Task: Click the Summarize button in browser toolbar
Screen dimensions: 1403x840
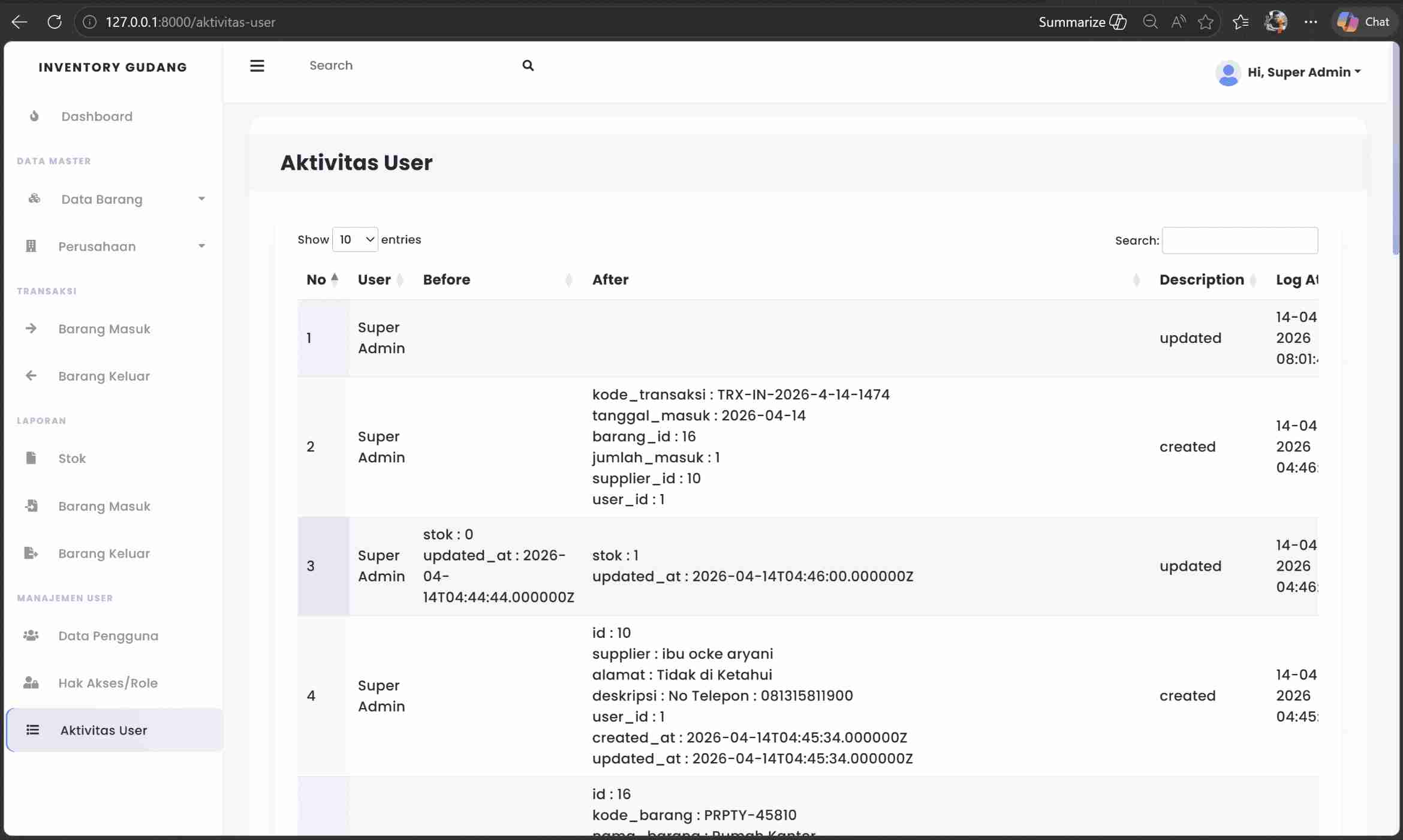Action: (1082, 22)
